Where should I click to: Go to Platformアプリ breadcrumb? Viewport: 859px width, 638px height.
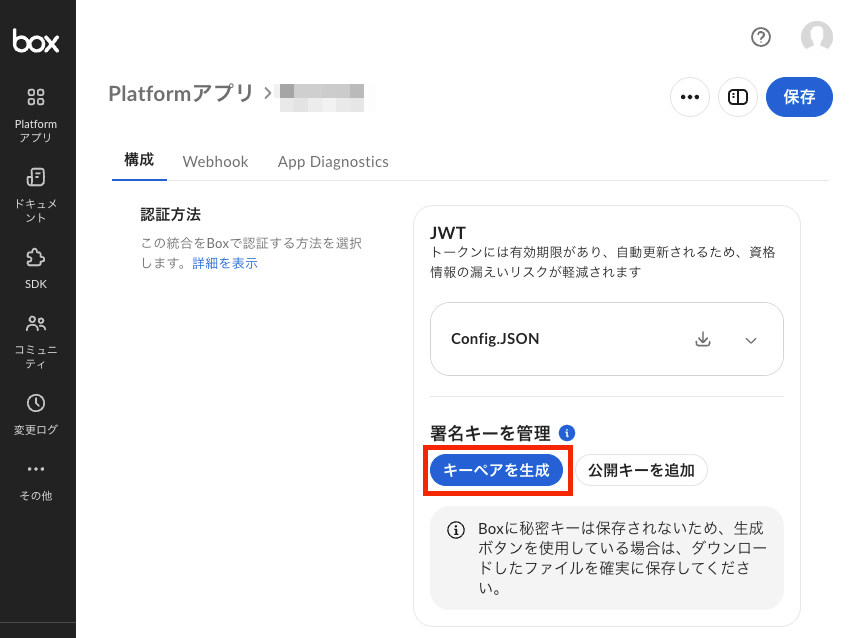tap(181, 94)
